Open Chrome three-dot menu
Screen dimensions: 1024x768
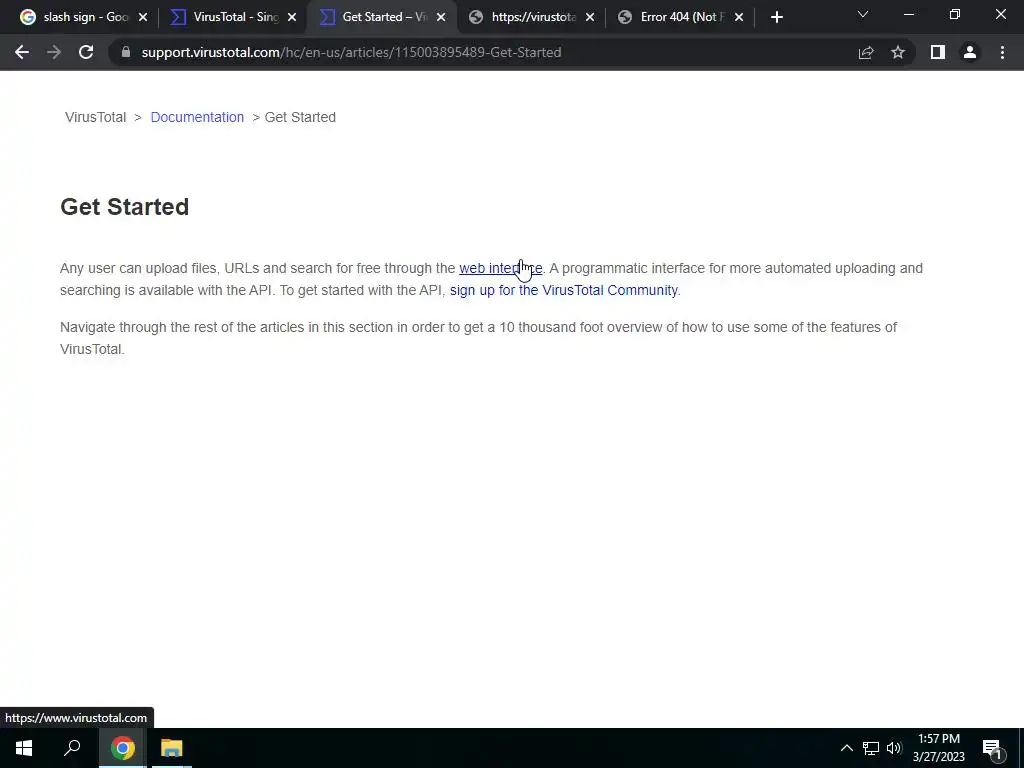(1002, 52)
